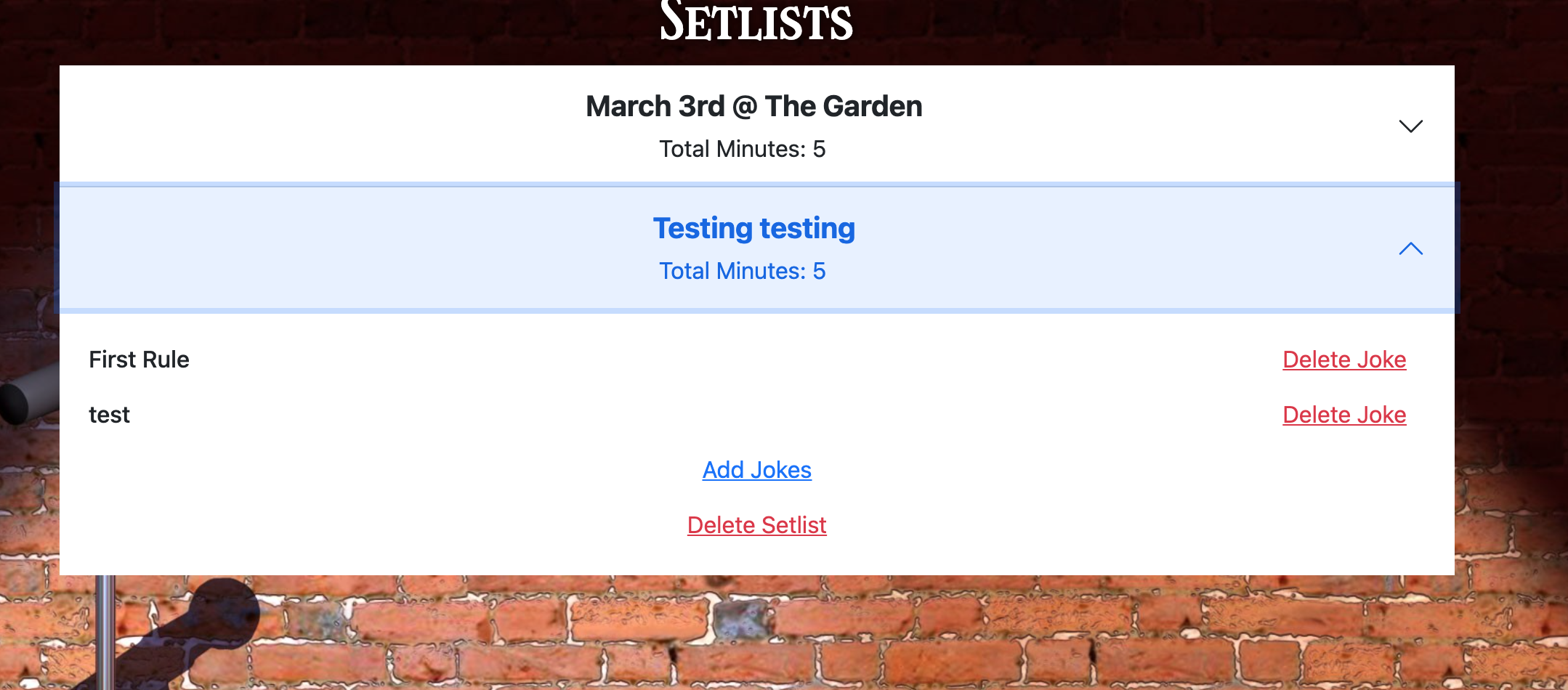Click the March 3rd @ The Garden header
The height and width of the screenshot is (690, 1568).
754,105
